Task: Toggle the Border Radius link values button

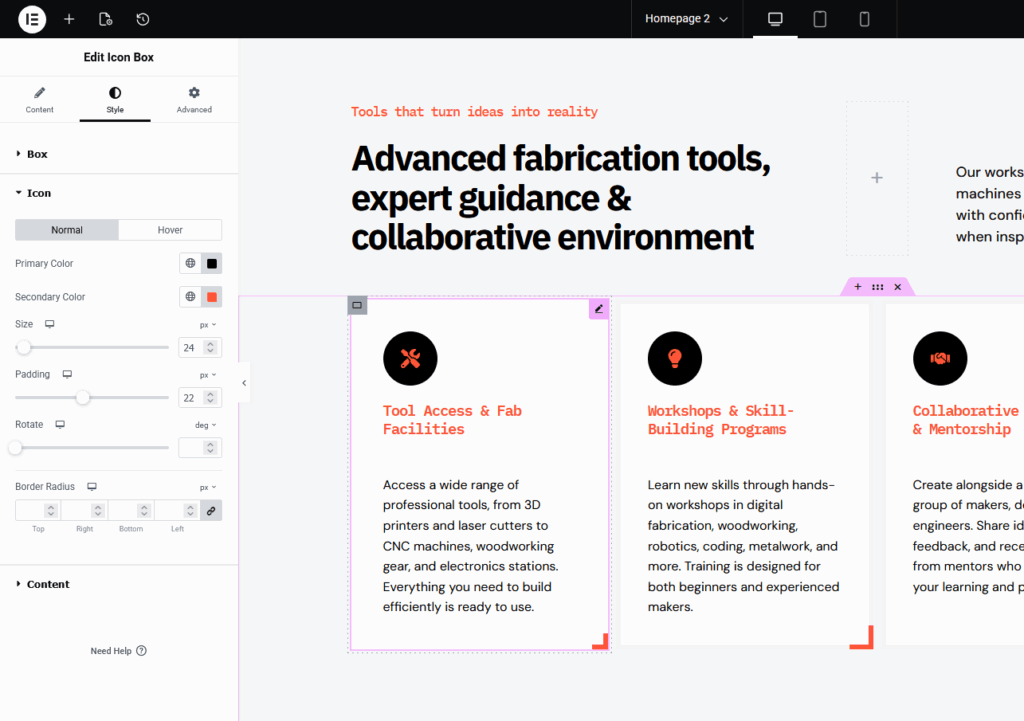Action: [x=210, y=511]
